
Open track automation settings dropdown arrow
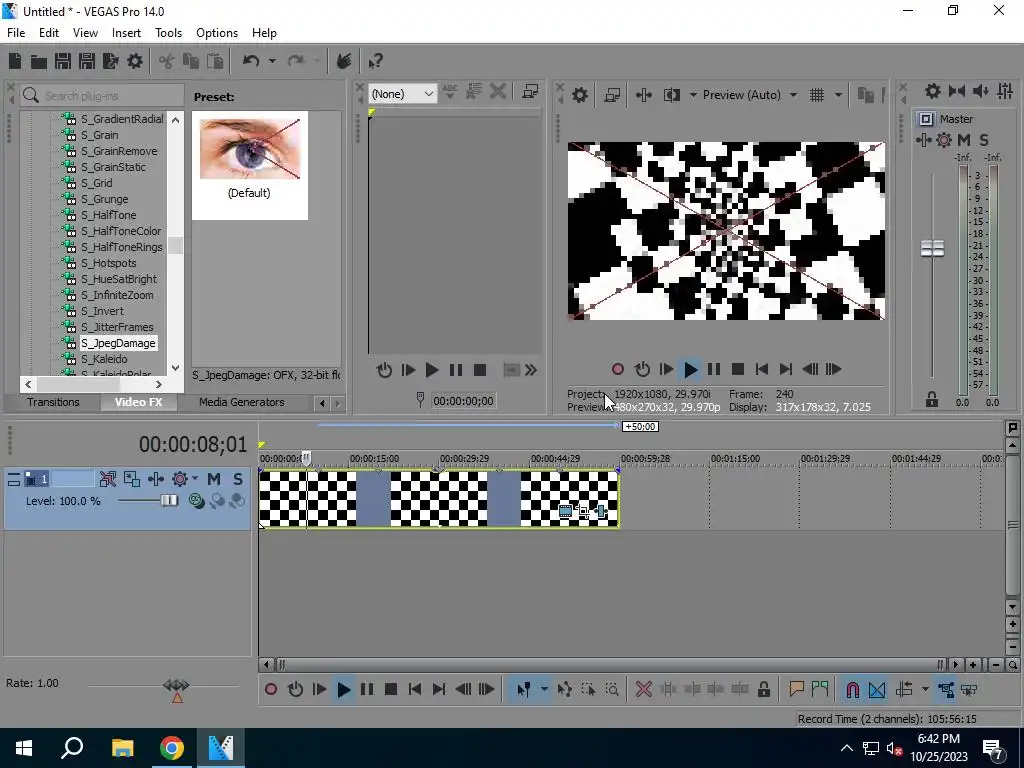pyautogui.click(x=195, y=479)
